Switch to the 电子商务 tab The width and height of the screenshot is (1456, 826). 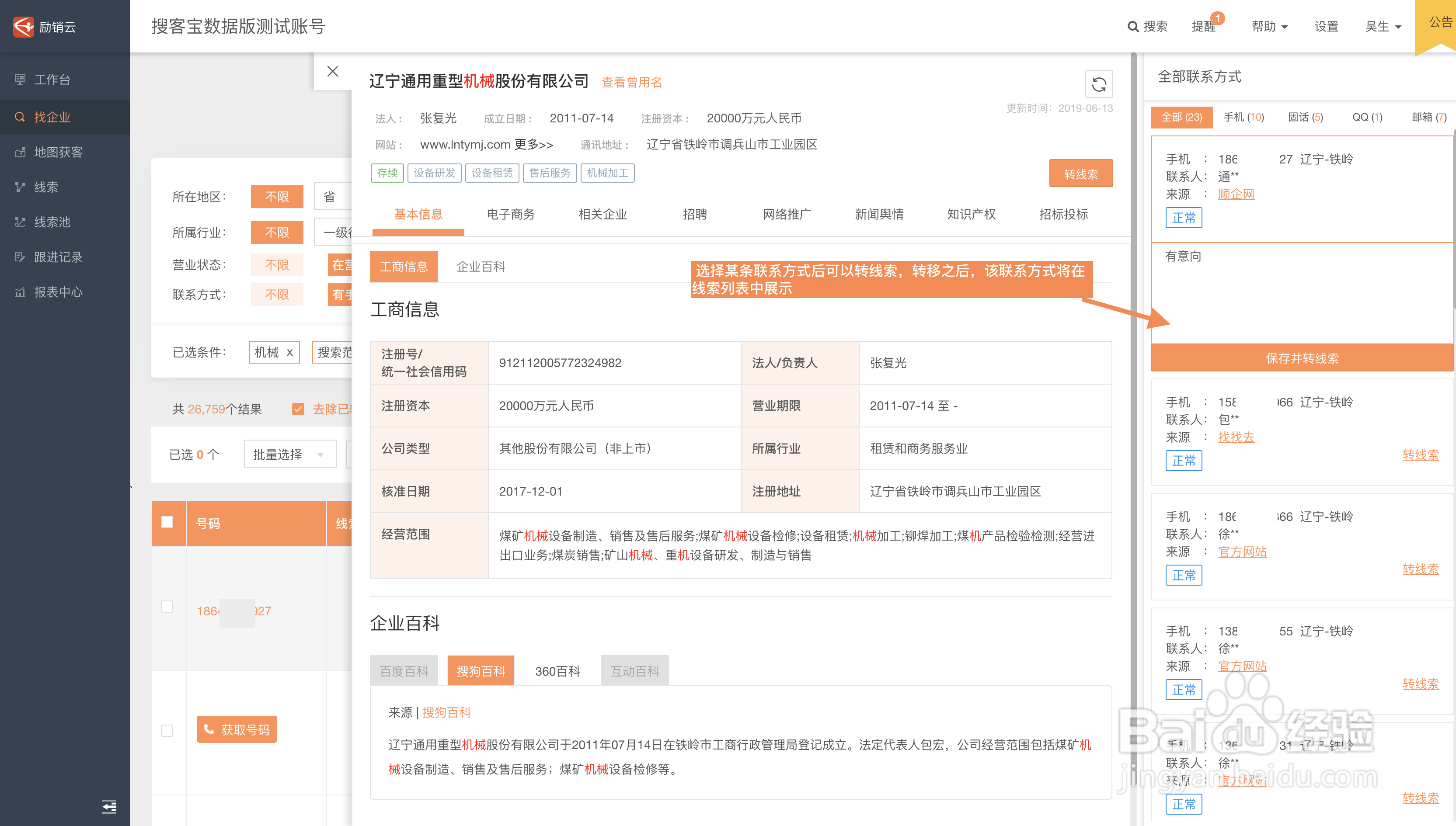(511, 215)
